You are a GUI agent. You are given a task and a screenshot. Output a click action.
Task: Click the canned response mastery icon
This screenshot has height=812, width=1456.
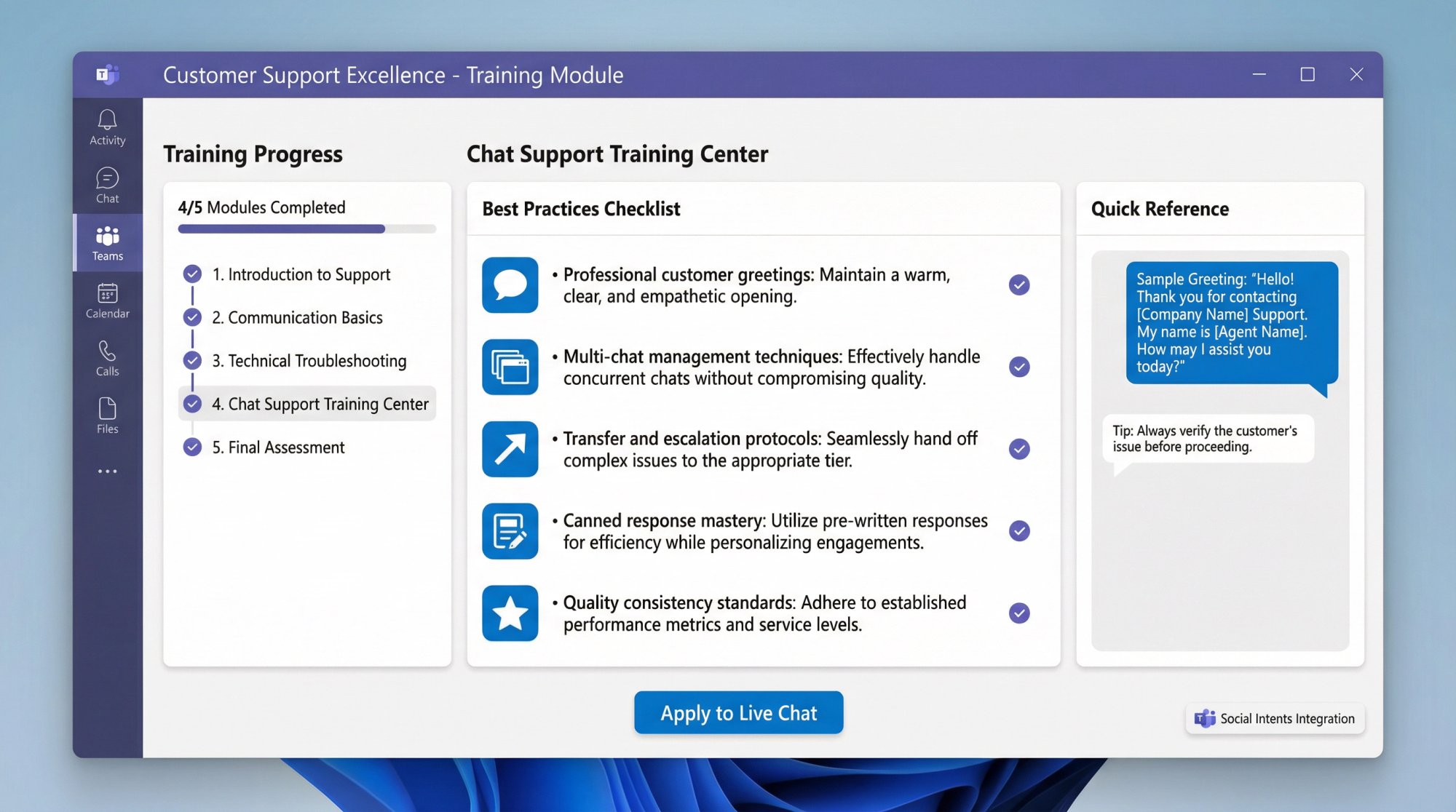(x=510, y=531)
